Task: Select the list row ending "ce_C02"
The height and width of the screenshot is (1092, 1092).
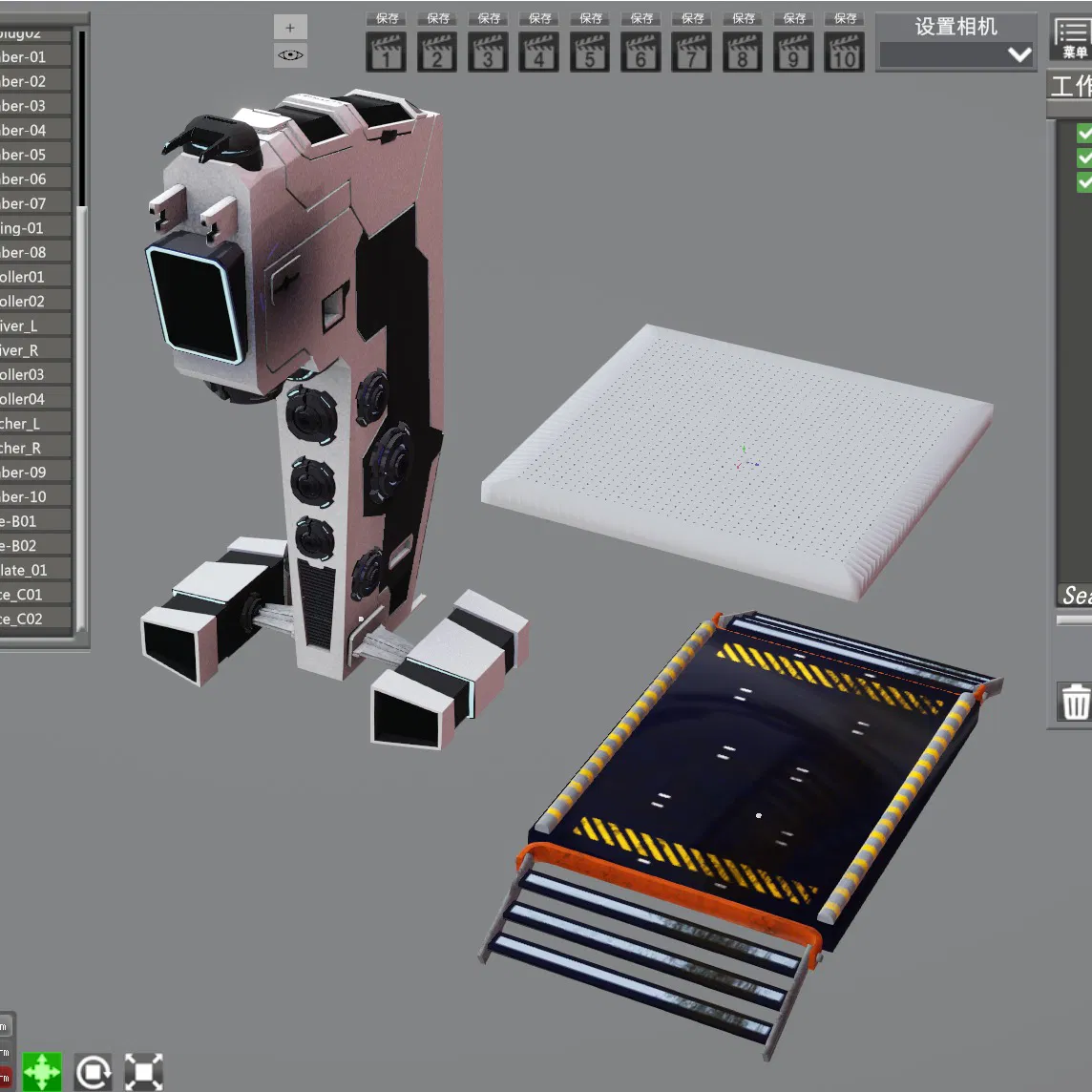Action: point(34,619)
